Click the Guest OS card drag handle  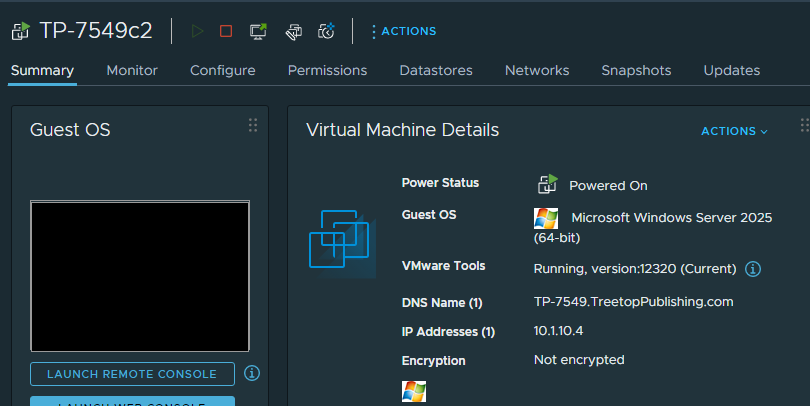pos(253,125)
